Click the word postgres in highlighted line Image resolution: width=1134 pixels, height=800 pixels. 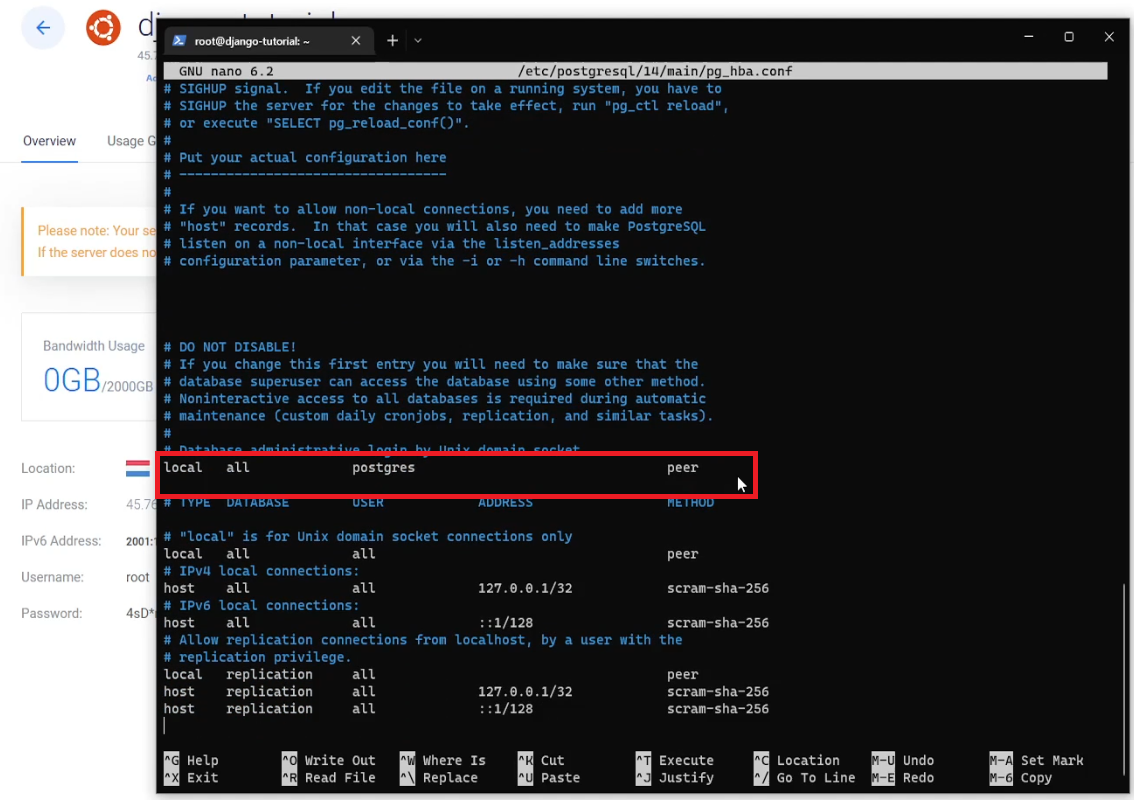pos(383,467)
